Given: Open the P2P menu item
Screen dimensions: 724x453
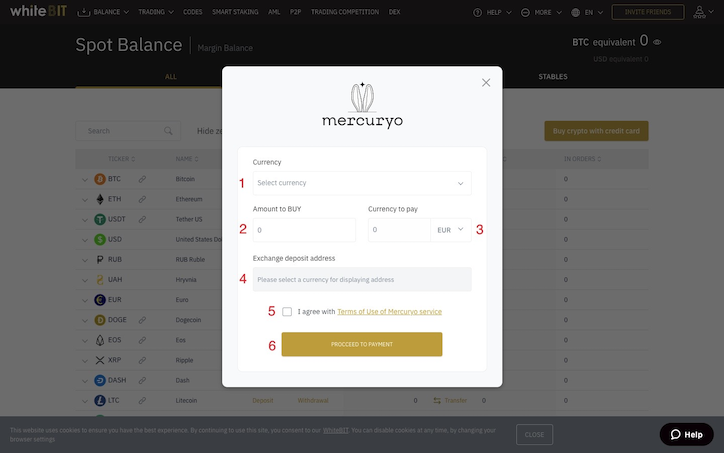Looking at the screenshot, I should point(296,12).
